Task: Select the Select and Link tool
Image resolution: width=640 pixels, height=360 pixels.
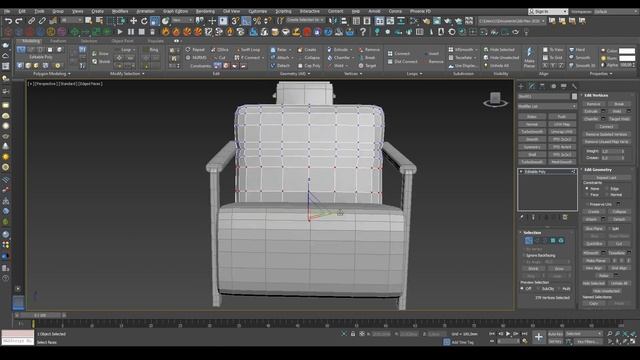Action: [31, 21]
